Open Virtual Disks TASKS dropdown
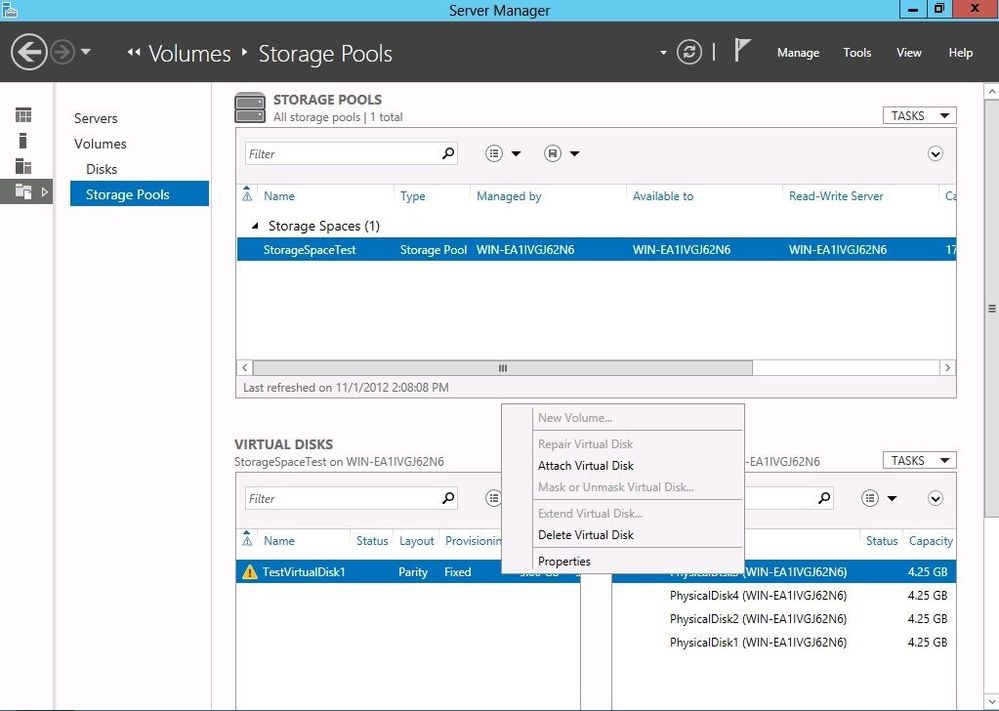 point(919,461)
